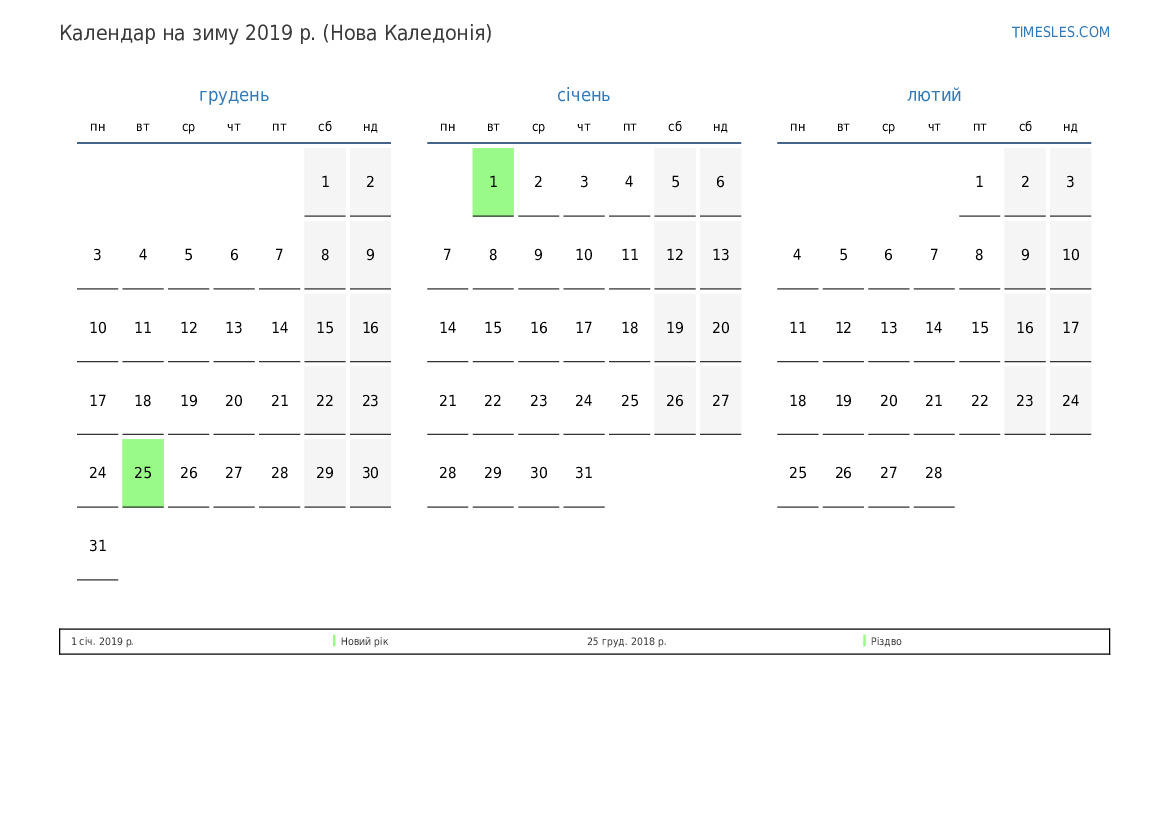Select January 23 in січень
The width and height of the screenshot is (1169, 827).
[538, 400]
